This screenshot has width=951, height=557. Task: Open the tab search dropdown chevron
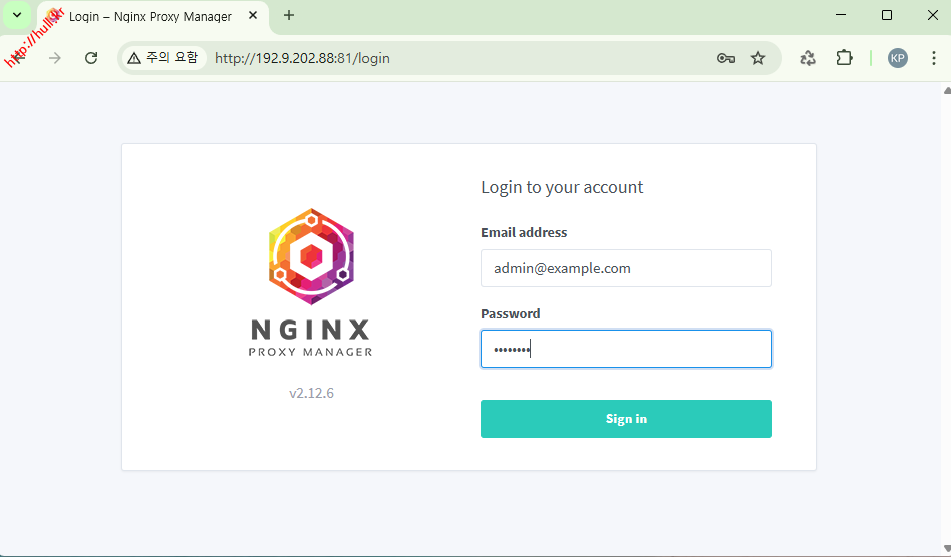pos(17,15)
